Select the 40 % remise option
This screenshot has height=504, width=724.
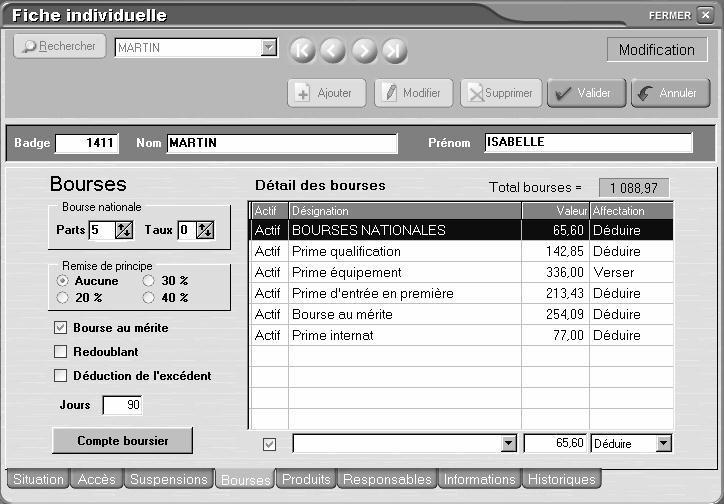148,298
